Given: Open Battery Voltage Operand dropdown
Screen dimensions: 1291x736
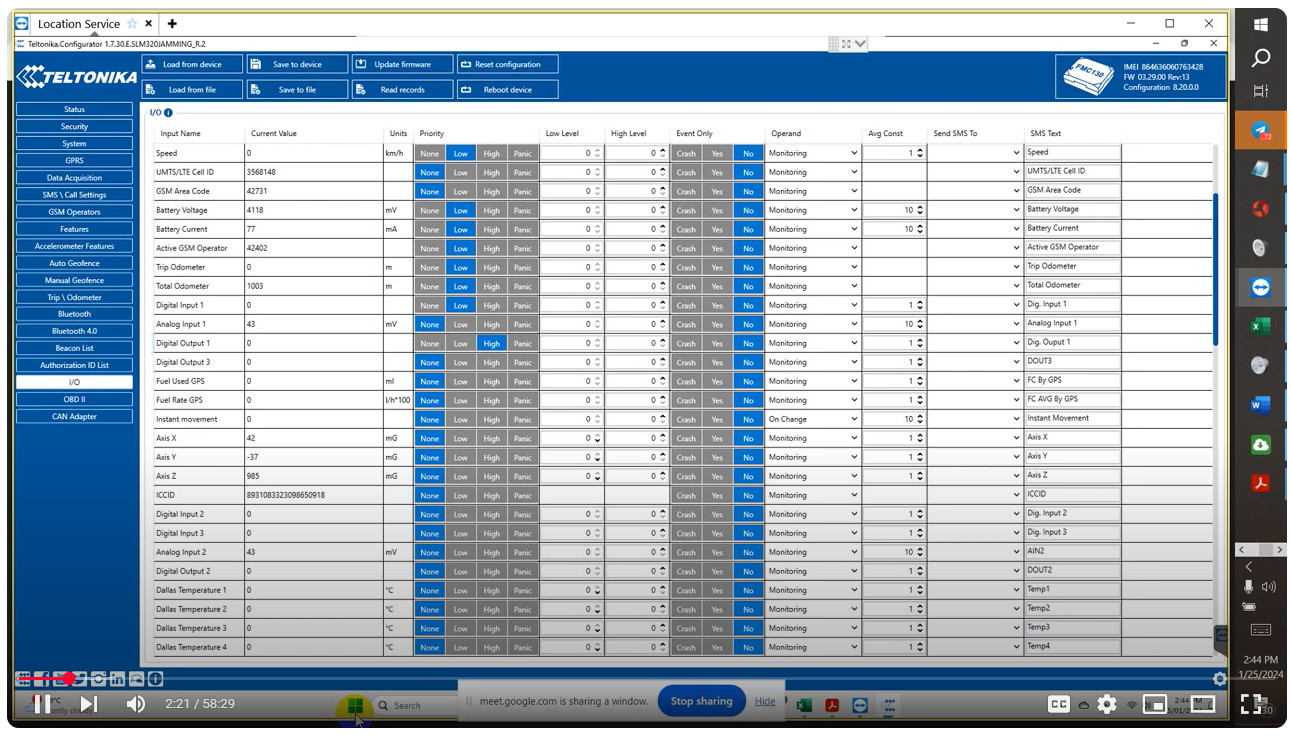Looking at the screenshot, I should [x=813, y=210].
